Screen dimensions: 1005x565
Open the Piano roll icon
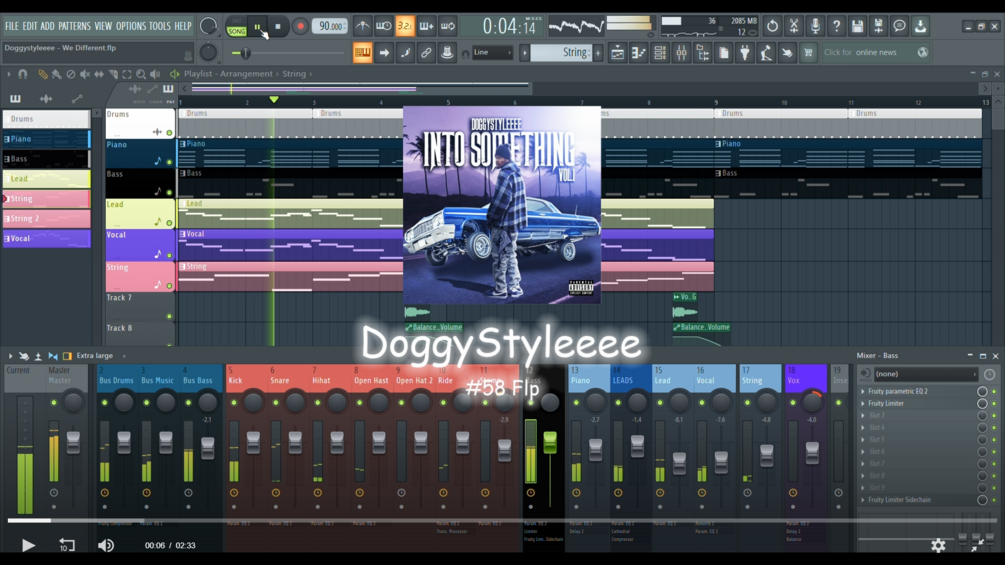point(638,53)
